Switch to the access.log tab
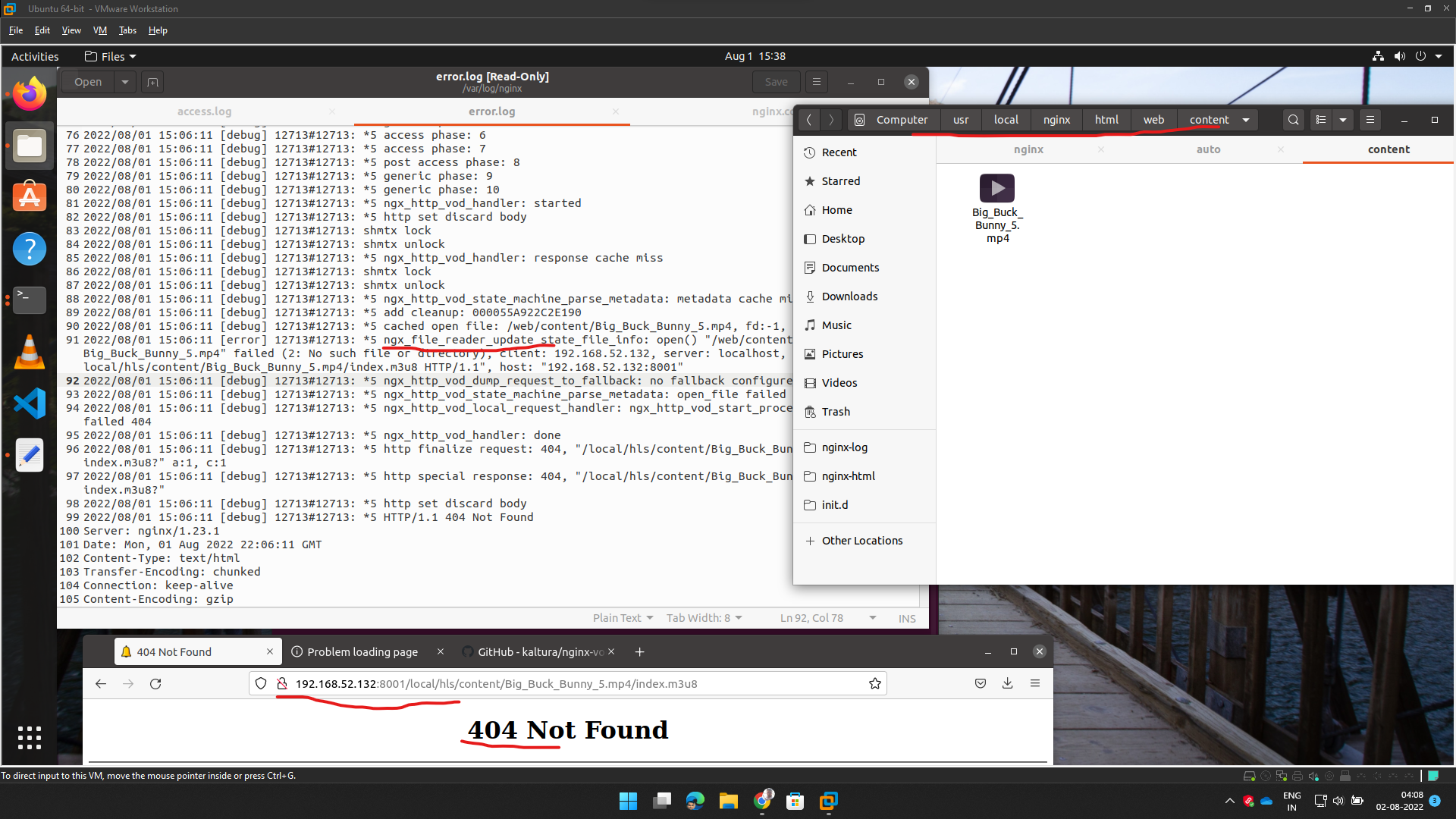 coord(204,111)
